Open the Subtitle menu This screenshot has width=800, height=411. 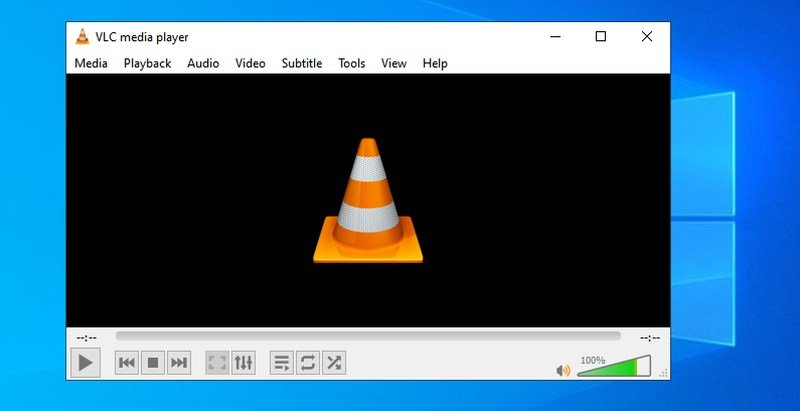(302, 63)
